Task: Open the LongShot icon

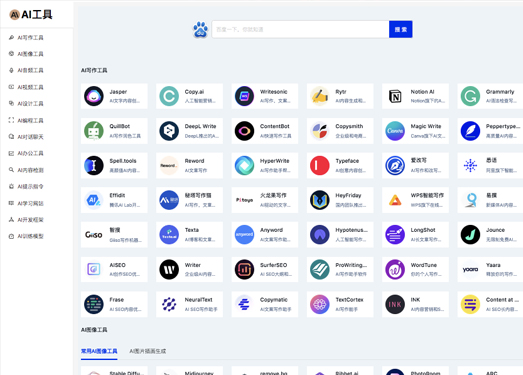Action: [x=395, y=235]
